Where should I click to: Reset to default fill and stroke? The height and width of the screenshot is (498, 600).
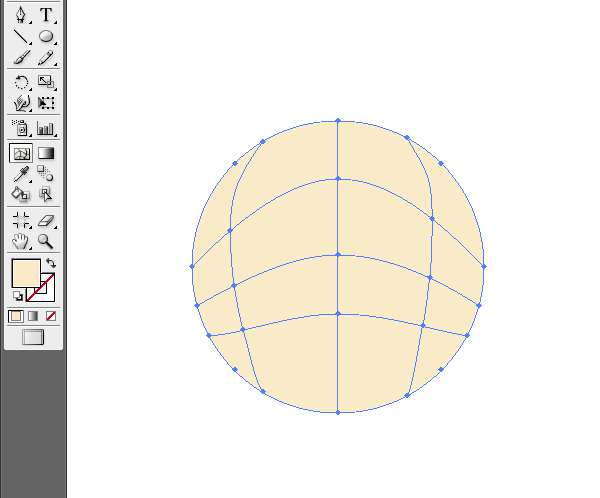(x=18, y=296)
